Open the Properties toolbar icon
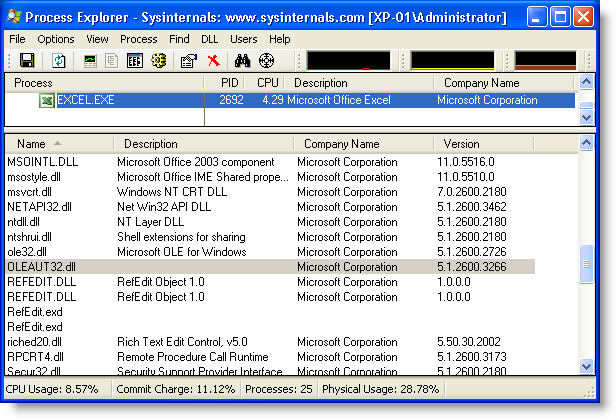Screen dimensions: 616x419 click(x=189, y=60)
